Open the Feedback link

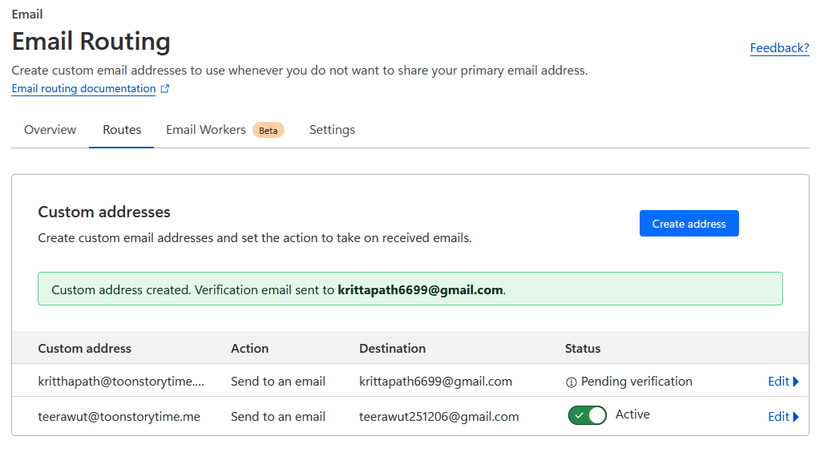pos(779,48)
